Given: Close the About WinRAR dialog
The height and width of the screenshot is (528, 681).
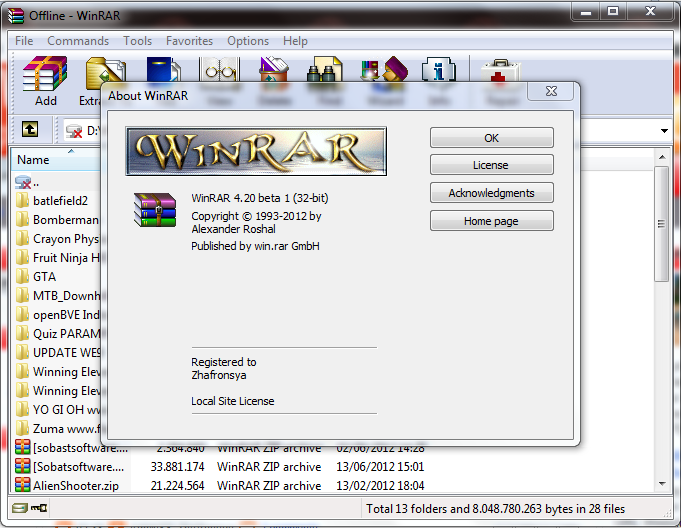Looking at the screenshot, I should 551,91.
